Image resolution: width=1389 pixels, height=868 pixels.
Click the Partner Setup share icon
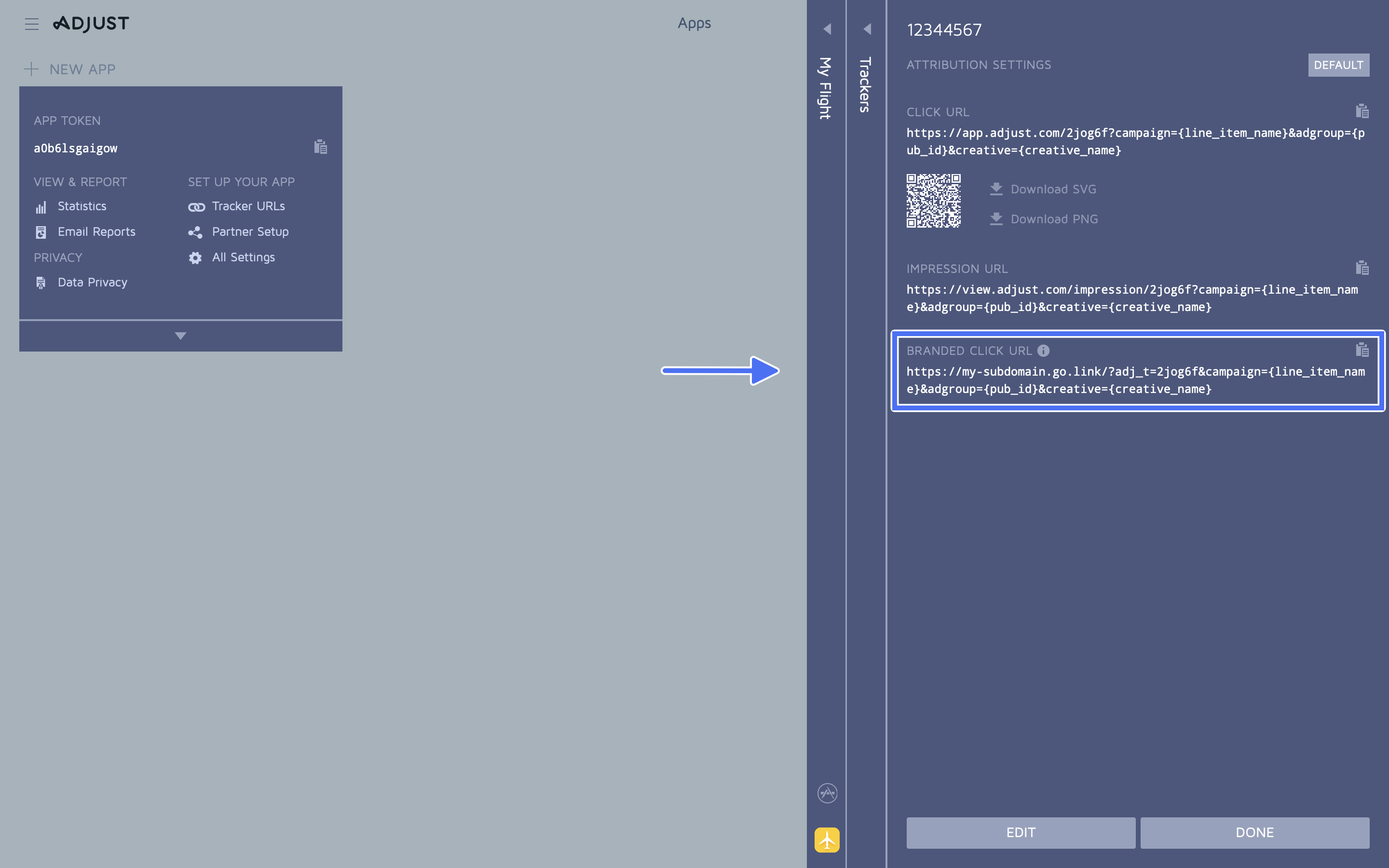[x=195, y=232]
